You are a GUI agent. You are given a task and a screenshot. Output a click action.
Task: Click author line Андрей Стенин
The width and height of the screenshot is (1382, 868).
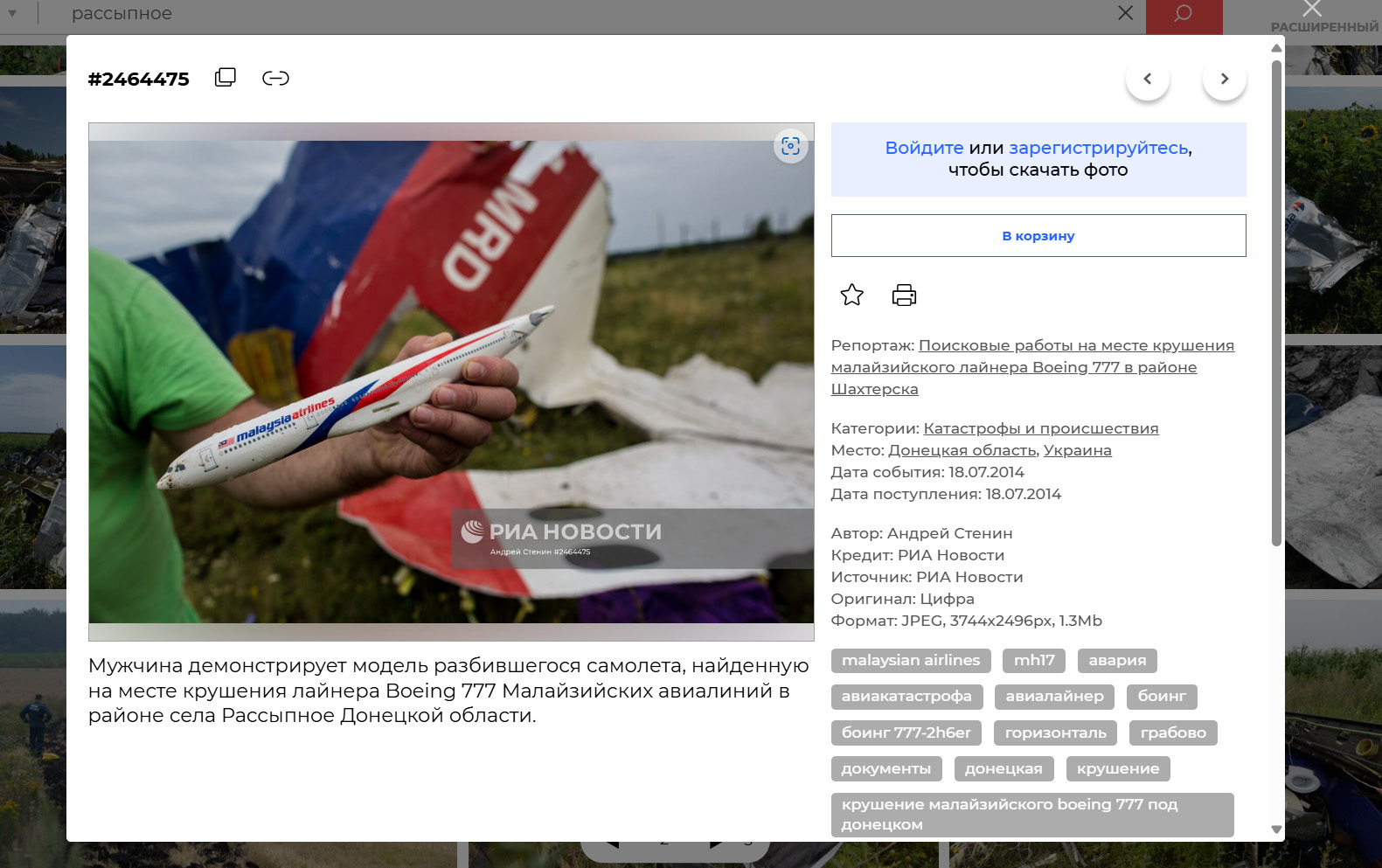921,533
